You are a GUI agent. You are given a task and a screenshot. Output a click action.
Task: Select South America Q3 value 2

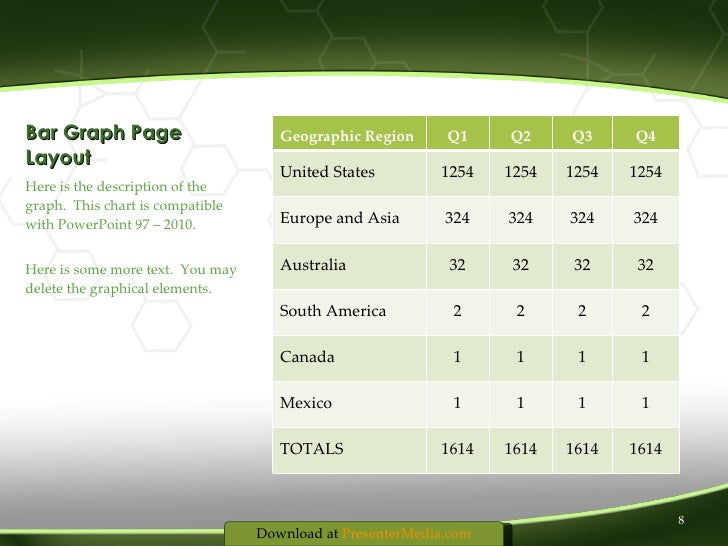(x=582, y=312)
